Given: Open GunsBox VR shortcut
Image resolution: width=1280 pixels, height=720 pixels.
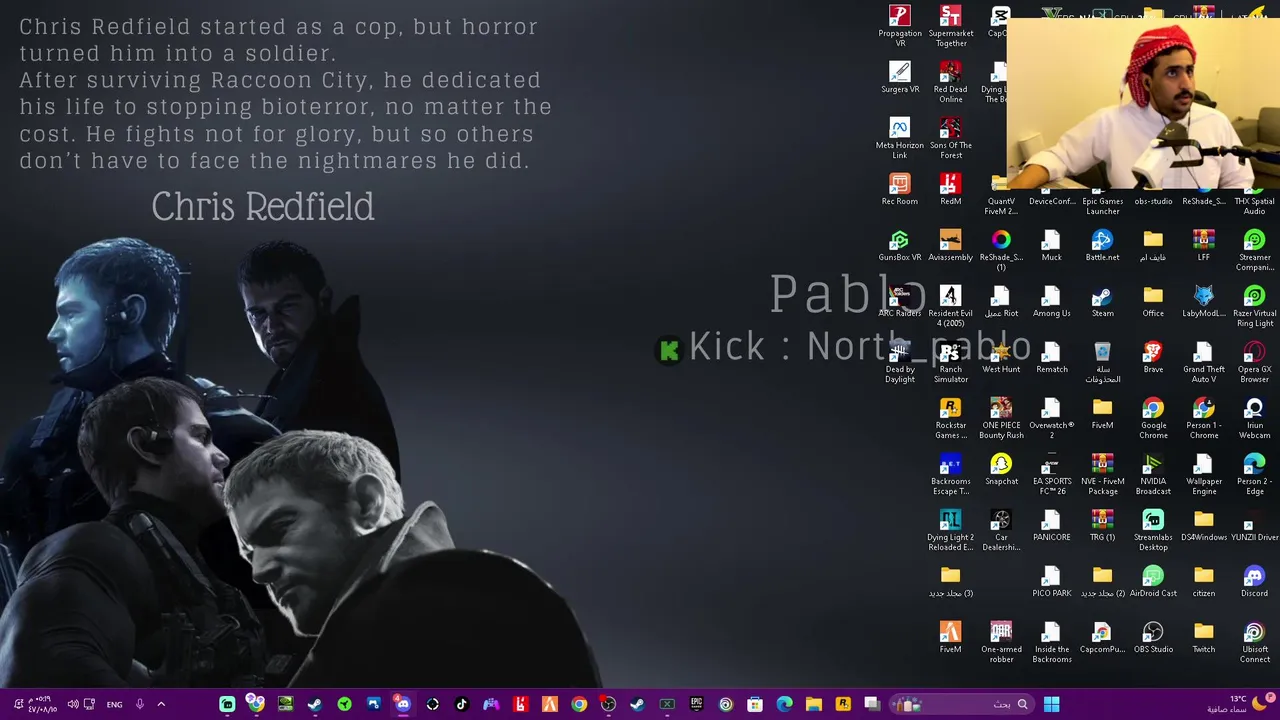Looking at the screenshot, I should (900, 245).
